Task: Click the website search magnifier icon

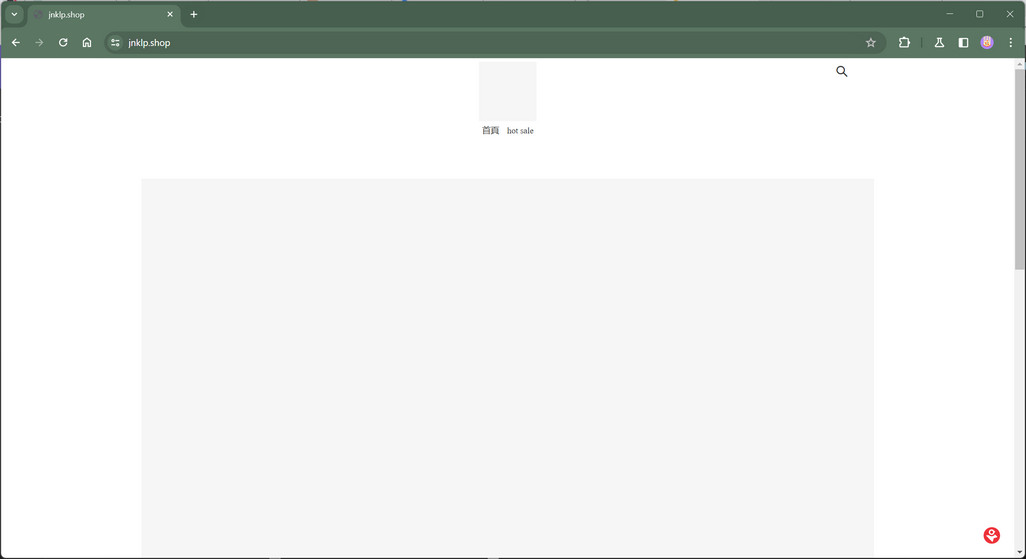Action: coord(841,71)
